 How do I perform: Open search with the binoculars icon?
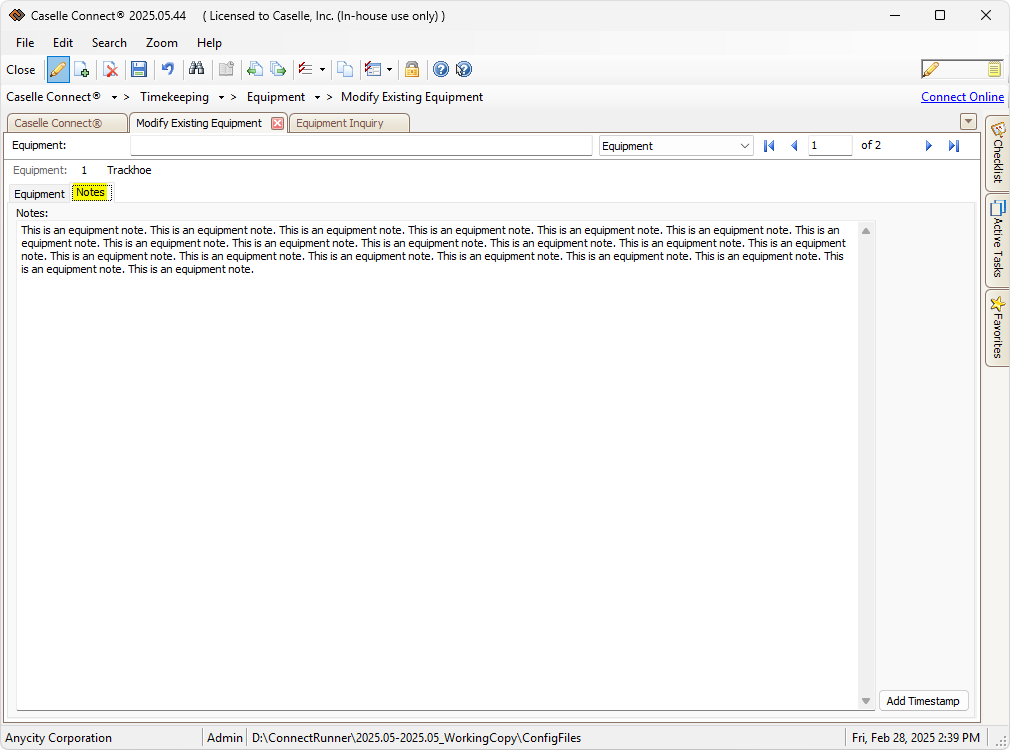pos(197,70)
